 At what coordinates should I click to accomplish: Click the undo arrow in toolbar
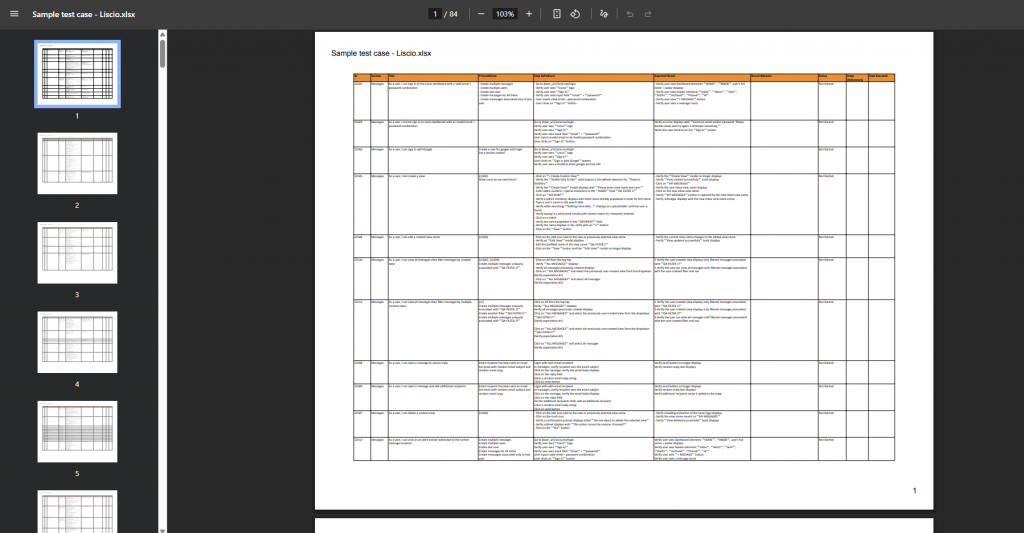630,14
